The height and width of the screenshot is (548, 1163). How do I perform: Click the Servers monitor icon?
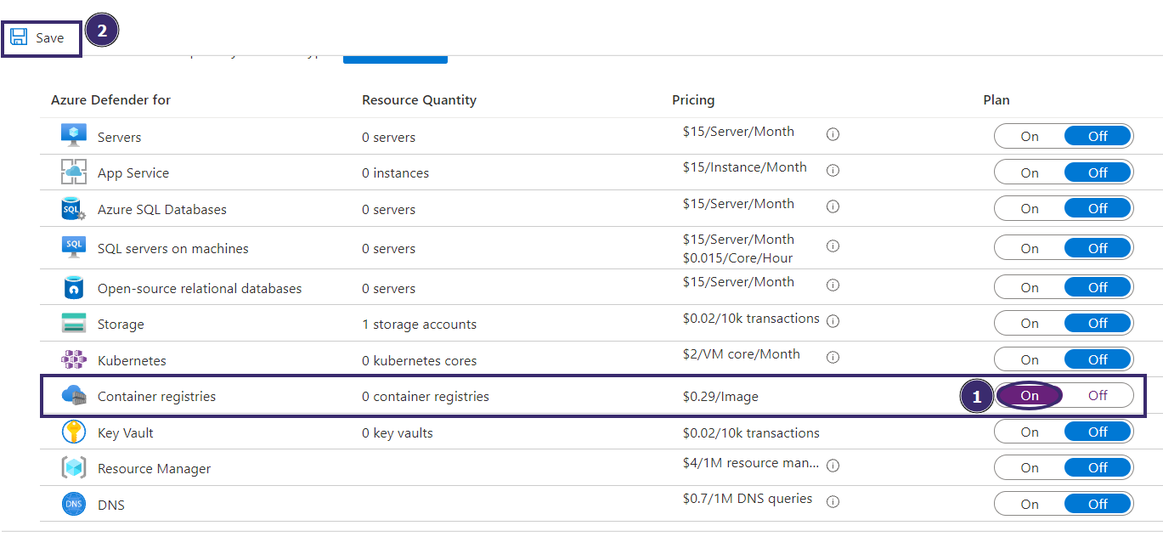tap(74, 136)
